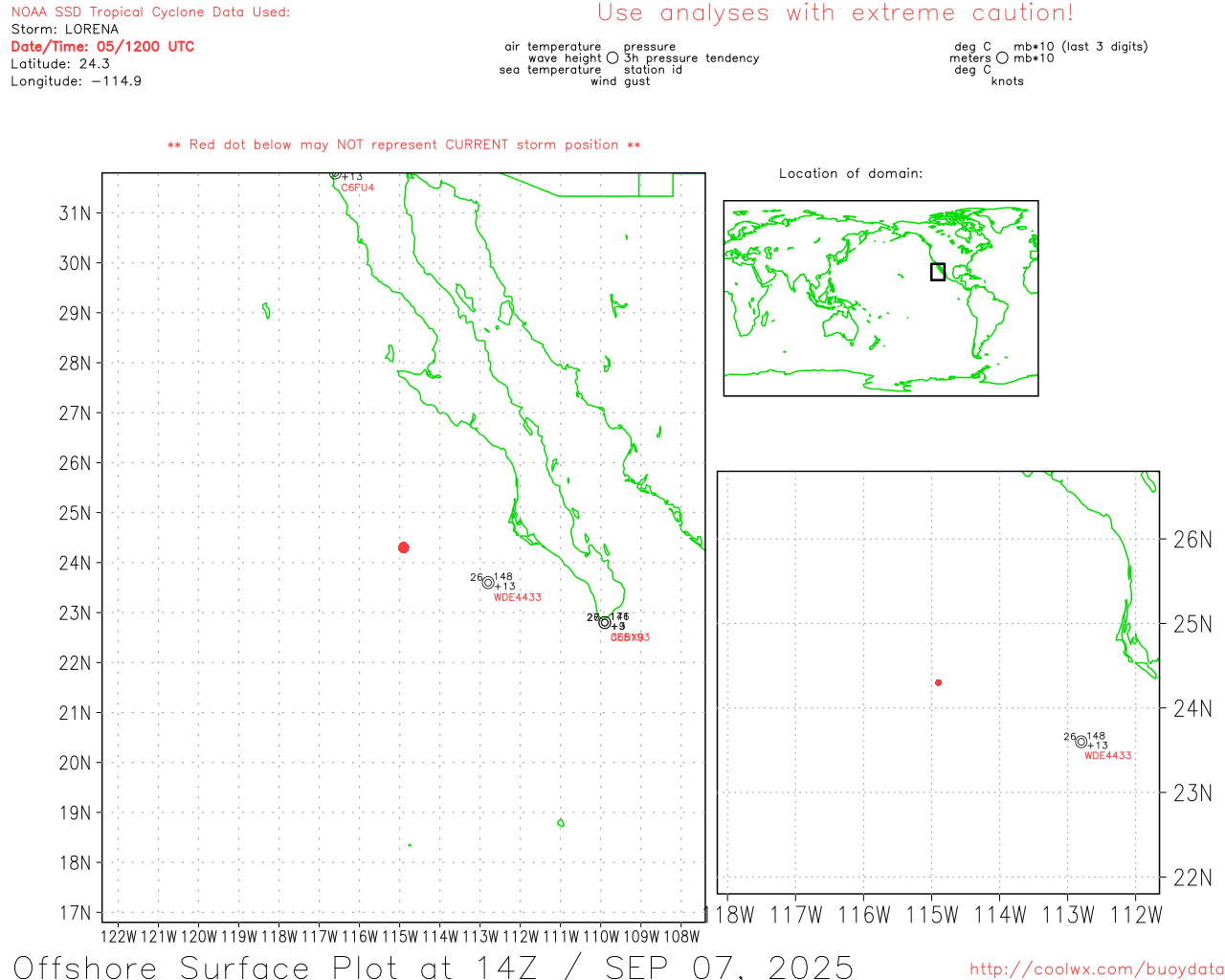
Task: Click the large red storm dot on main map
Action: click(x=404, y=547)
